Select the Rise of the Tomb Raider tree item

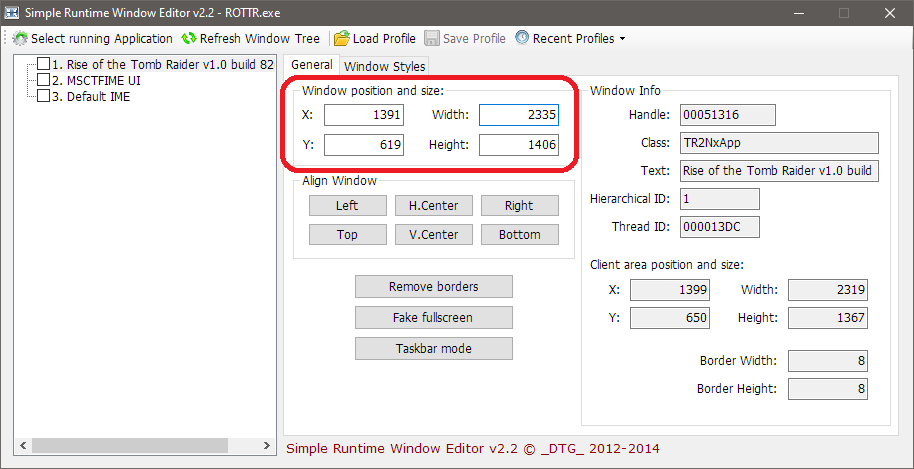click(x=162, y=64)
